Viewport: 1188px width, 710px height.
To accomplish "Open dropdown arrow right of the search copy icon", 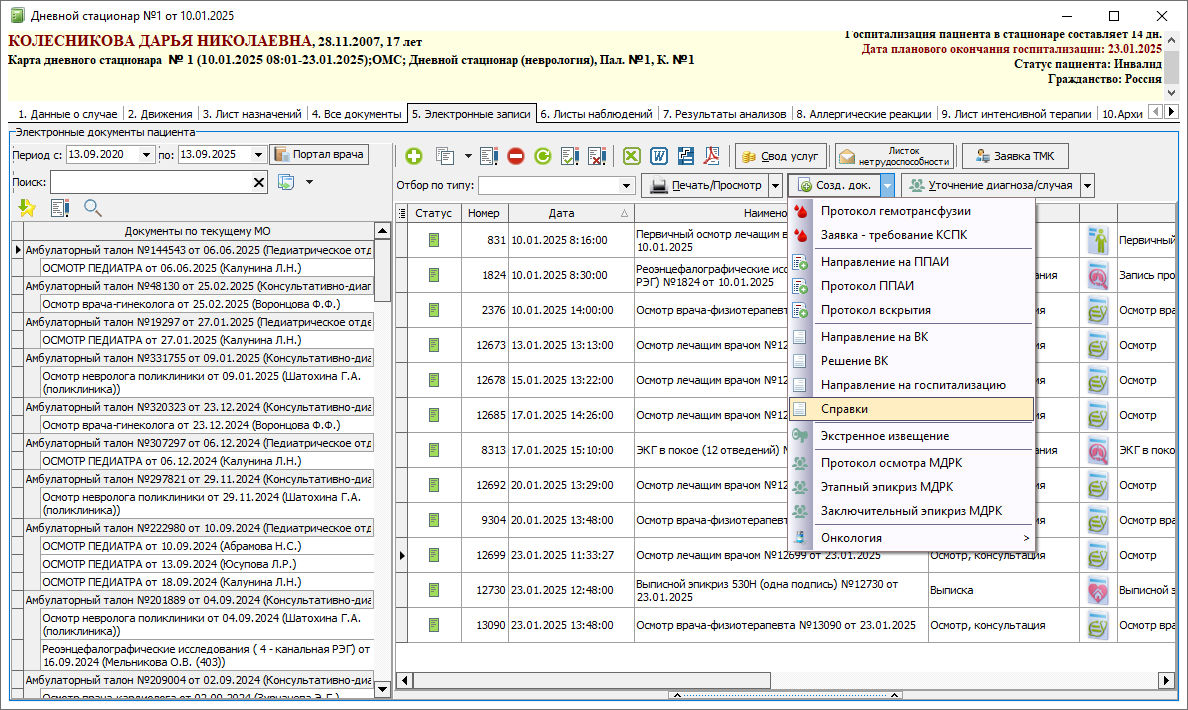I will point(309,182).
